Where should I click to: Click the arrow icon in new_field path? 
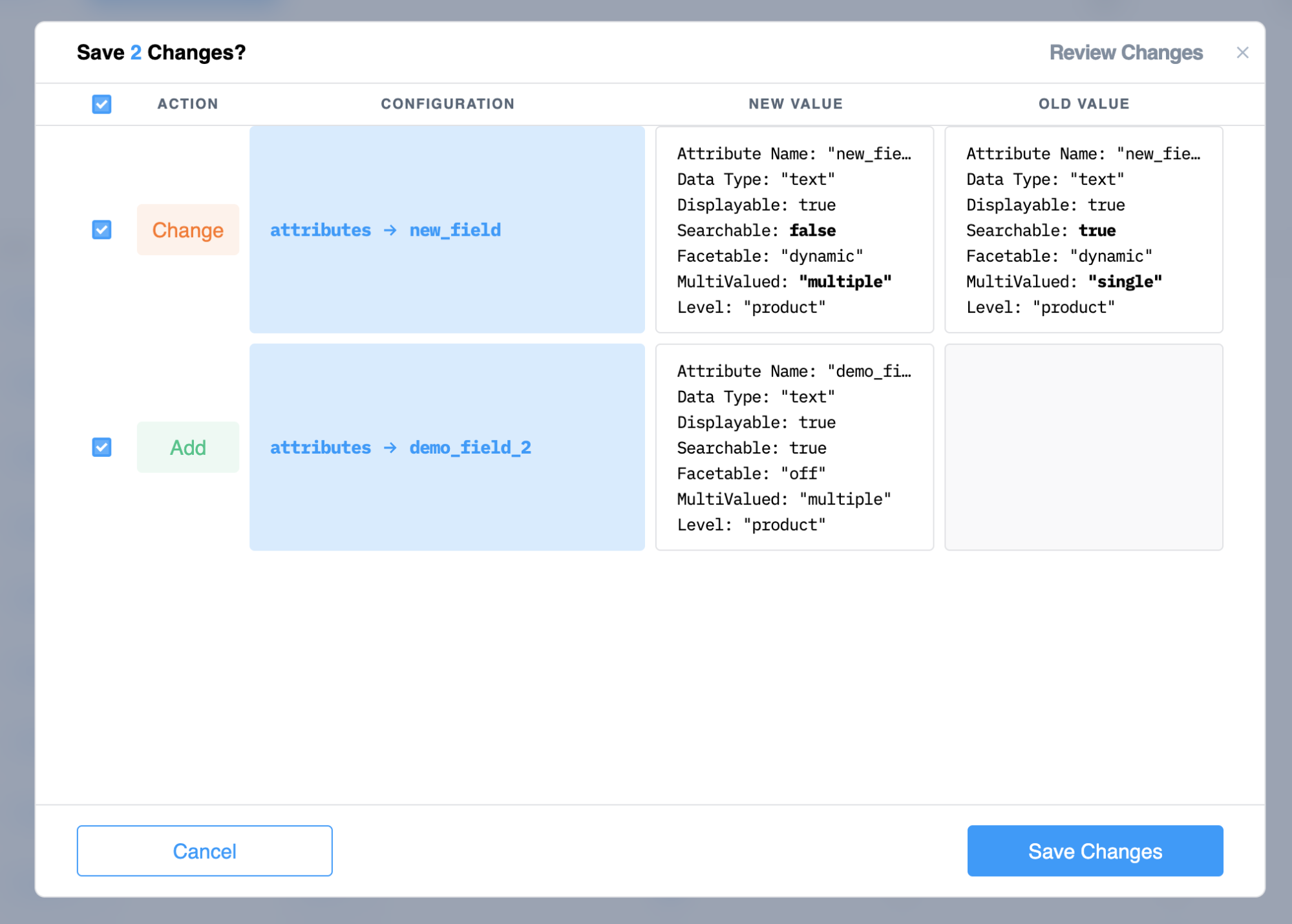click(x=390, y=231)
